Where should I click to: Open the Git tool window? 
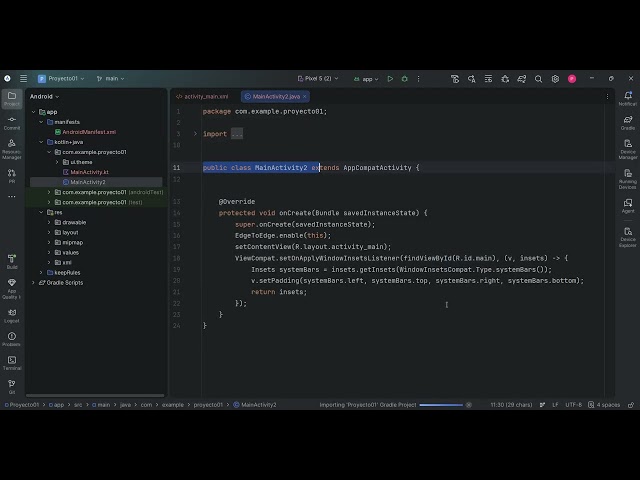[x=12, y=387]
